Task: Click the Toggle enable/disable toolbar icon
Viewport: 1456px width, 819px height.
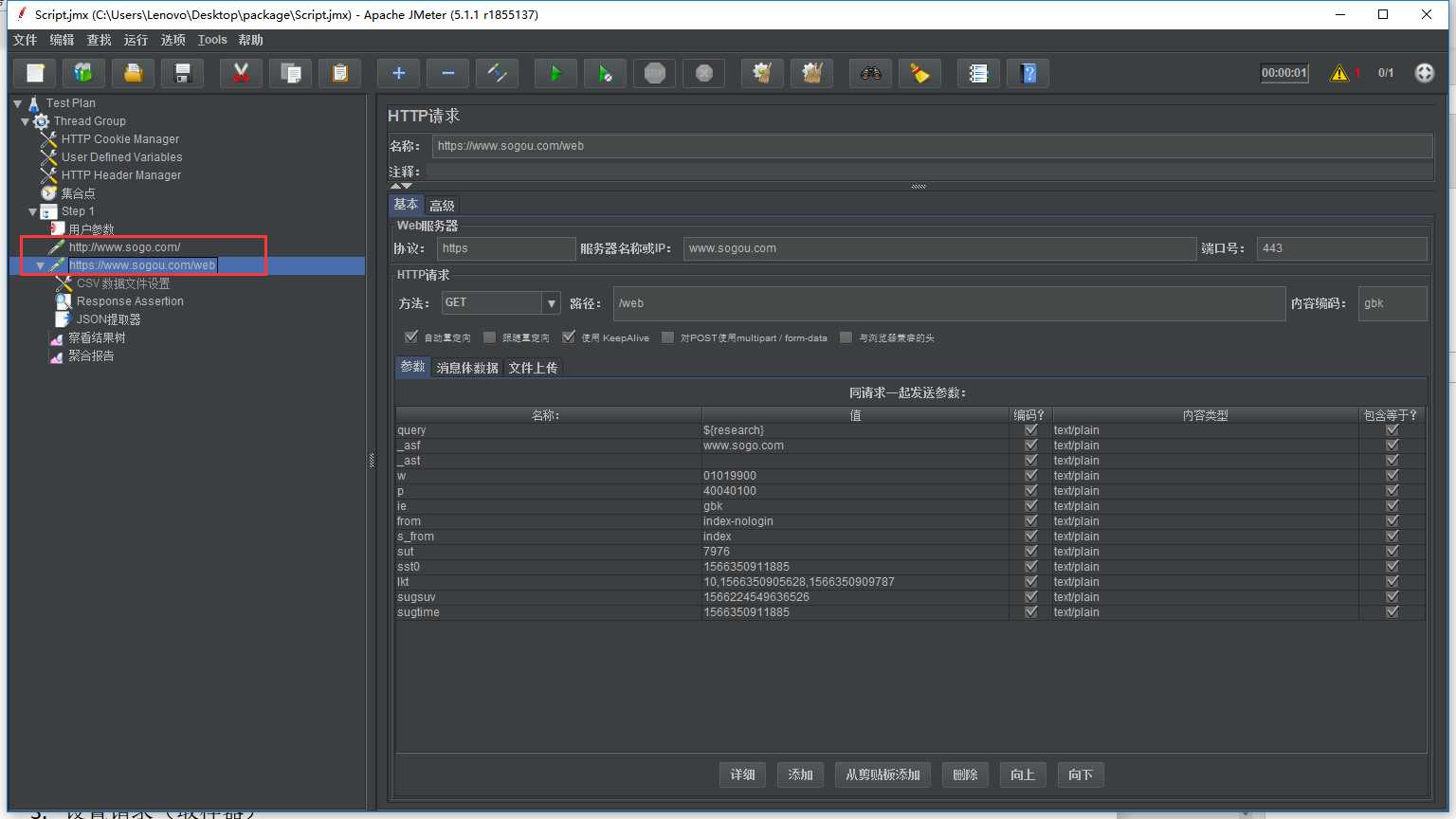Action: click(498, 73)
